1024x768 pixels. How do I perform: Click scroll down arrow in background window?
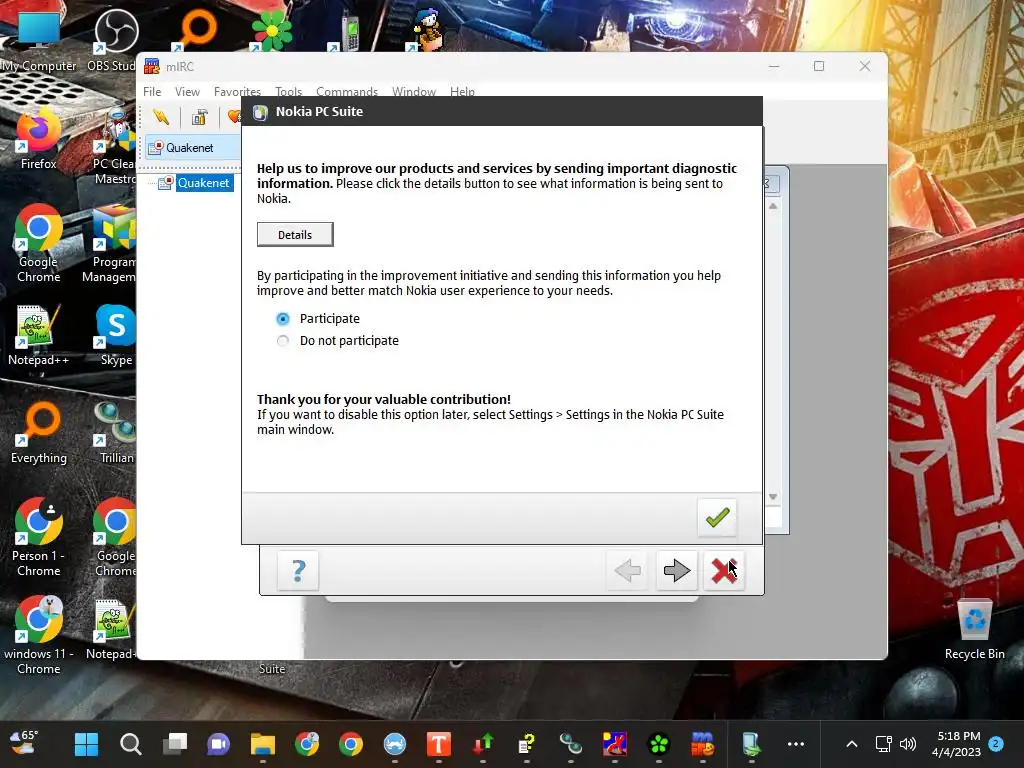click(x=773, y=497)
